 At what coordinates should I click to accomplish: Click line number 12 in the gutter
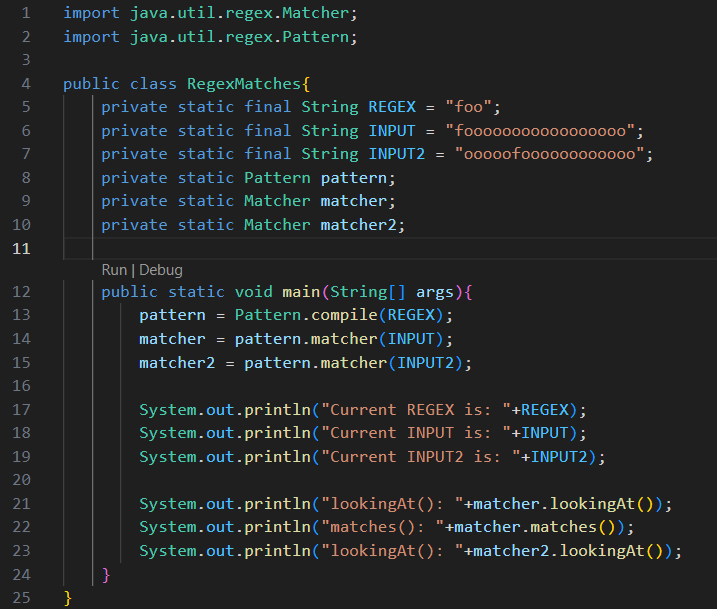point(21,292)
